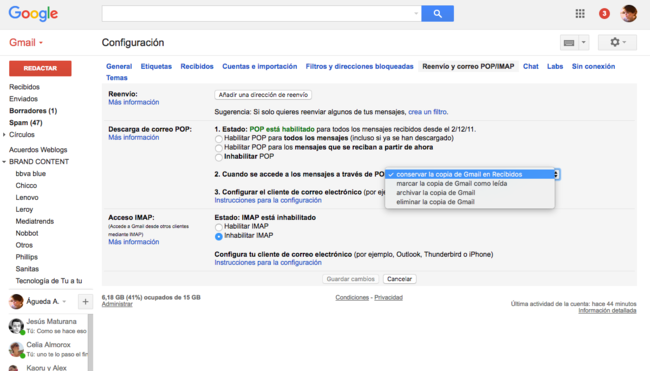Screen dimensions: 650x371
Task: Click Añadir una dirección de reenvío
Action: click(x=263, y=95)
